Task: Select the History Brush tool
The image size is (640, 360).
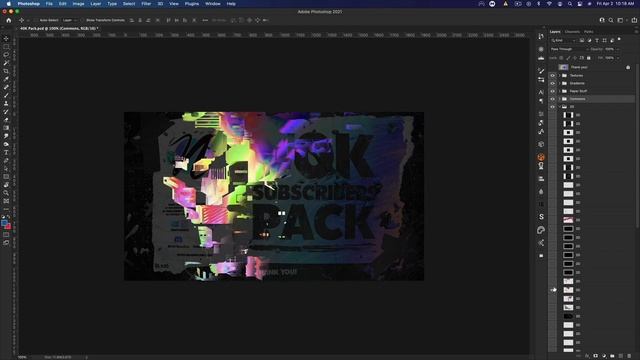Action: [x=6, y=112]
